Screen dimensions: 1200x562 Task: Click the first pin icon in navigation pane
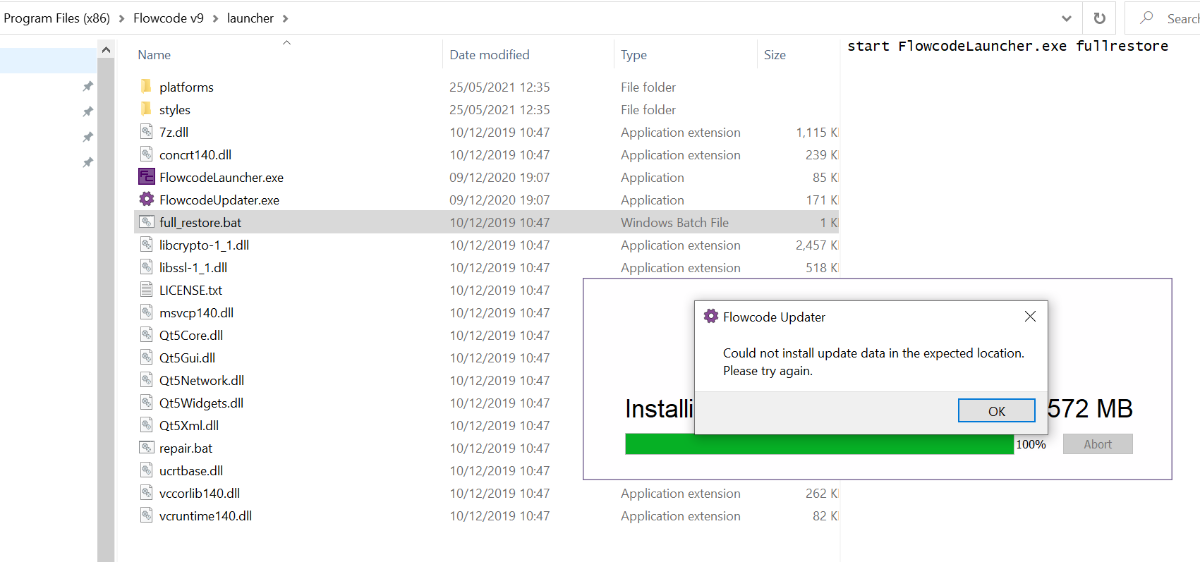click(x=88, y=87)
